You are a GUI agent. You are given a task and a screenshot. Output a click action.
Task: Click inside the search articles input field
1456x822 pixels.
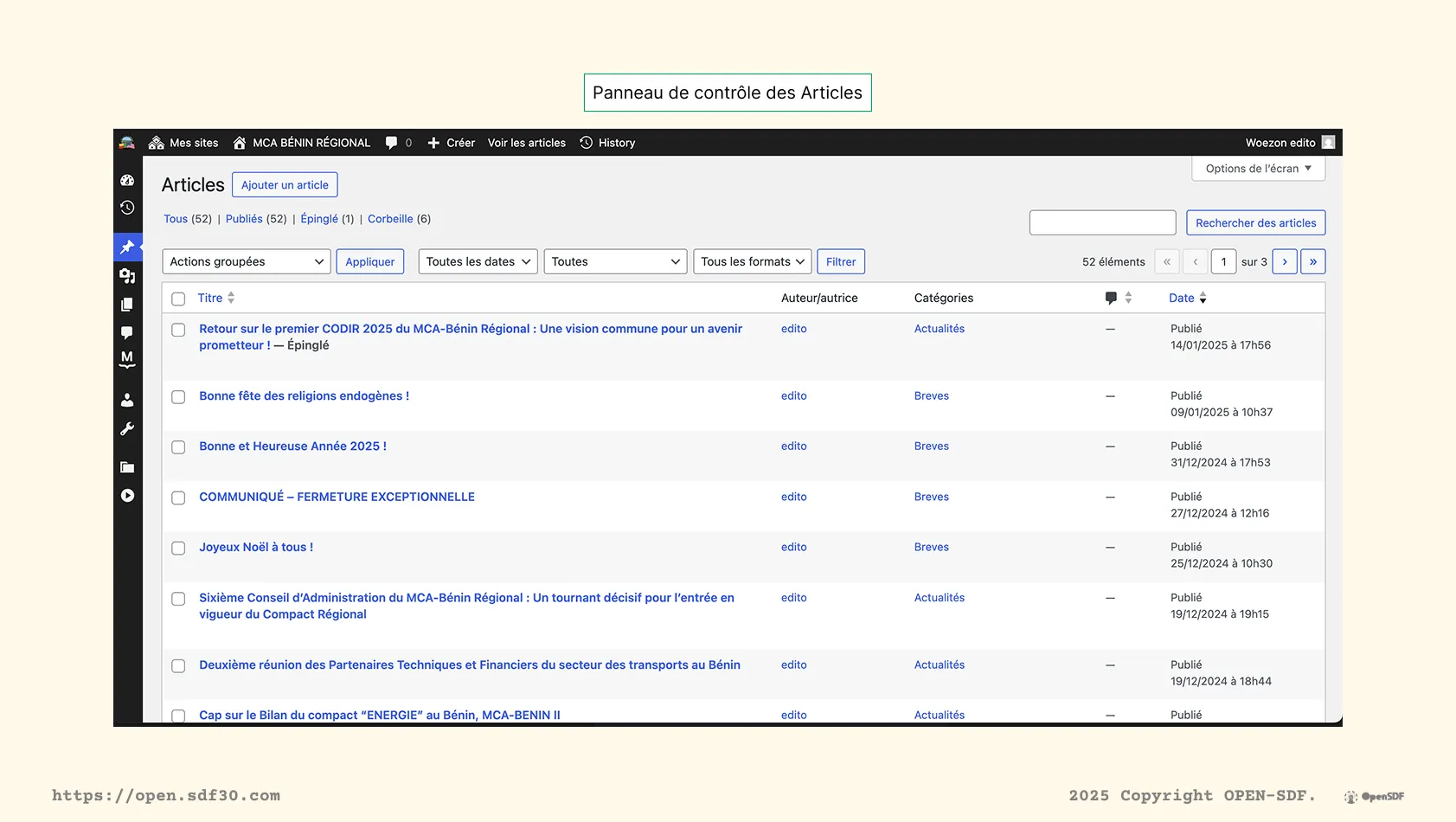(1101, 222)
